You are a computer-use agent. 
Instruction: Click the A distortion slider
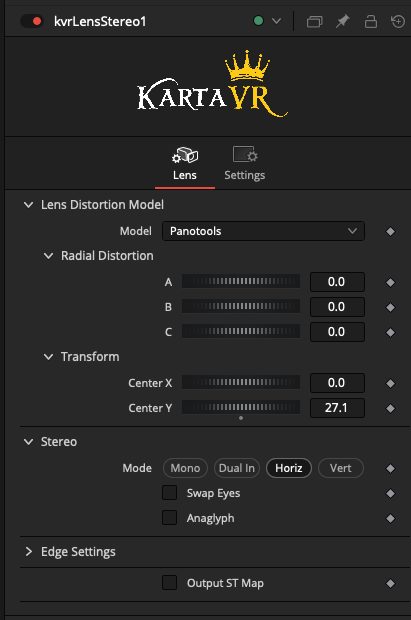click(241, 282)
